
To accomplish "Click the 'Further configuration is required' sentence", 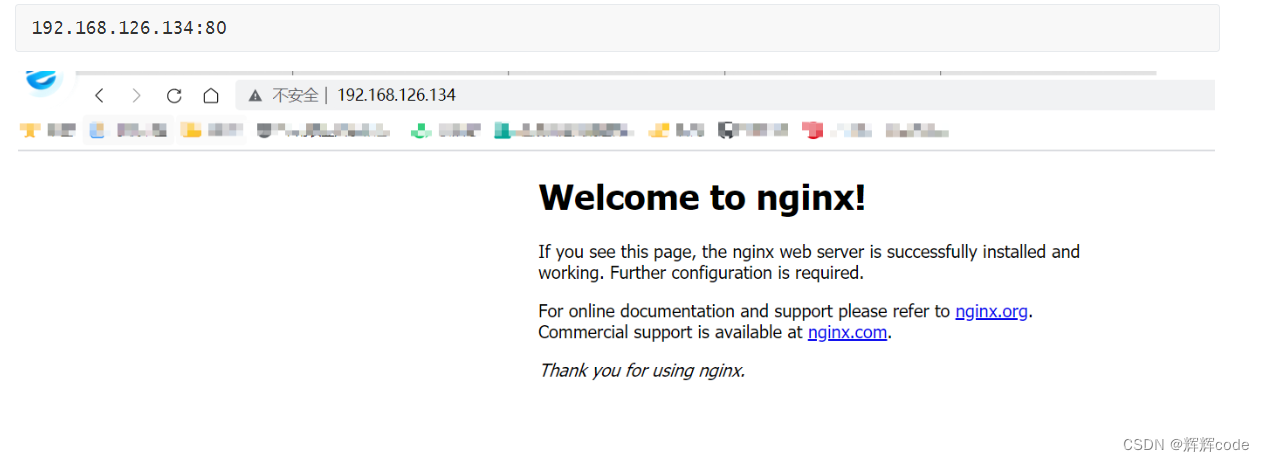I will click(x=736, y=273).
